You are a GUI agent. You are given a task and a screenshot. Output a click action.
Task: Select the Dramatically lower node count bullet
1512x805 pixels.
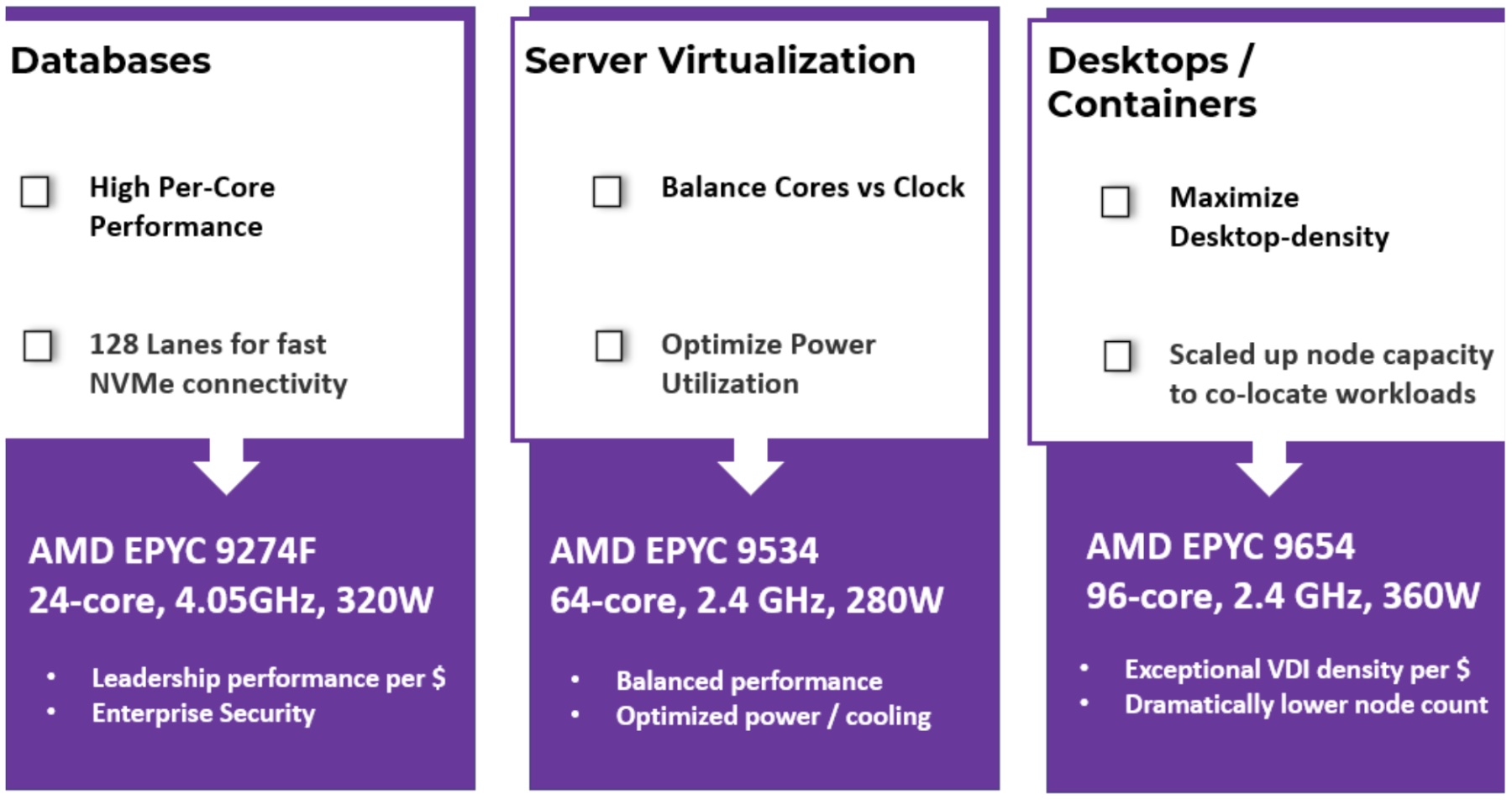pos(1306,705)
